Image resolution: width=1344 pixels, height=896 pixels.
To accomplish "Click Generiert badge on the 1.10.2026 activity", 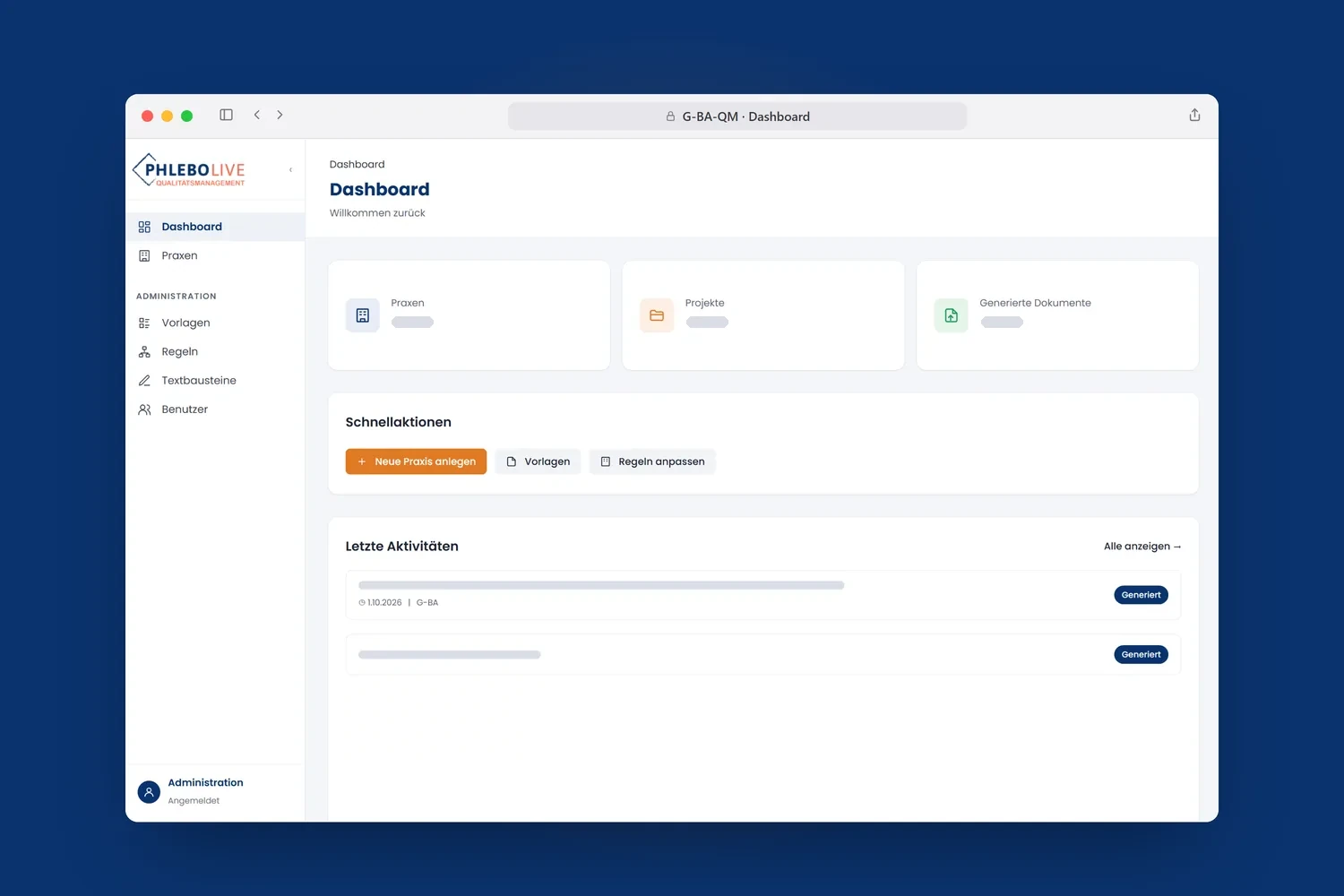I will [1141, 595].
